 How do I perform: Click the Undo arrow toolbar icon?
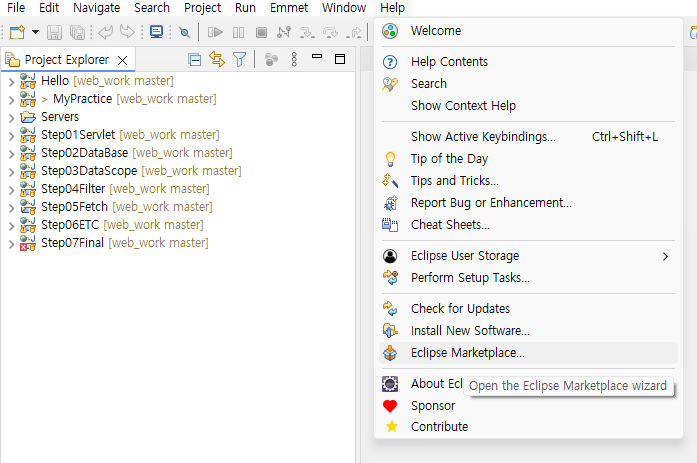tap(105, 32)
